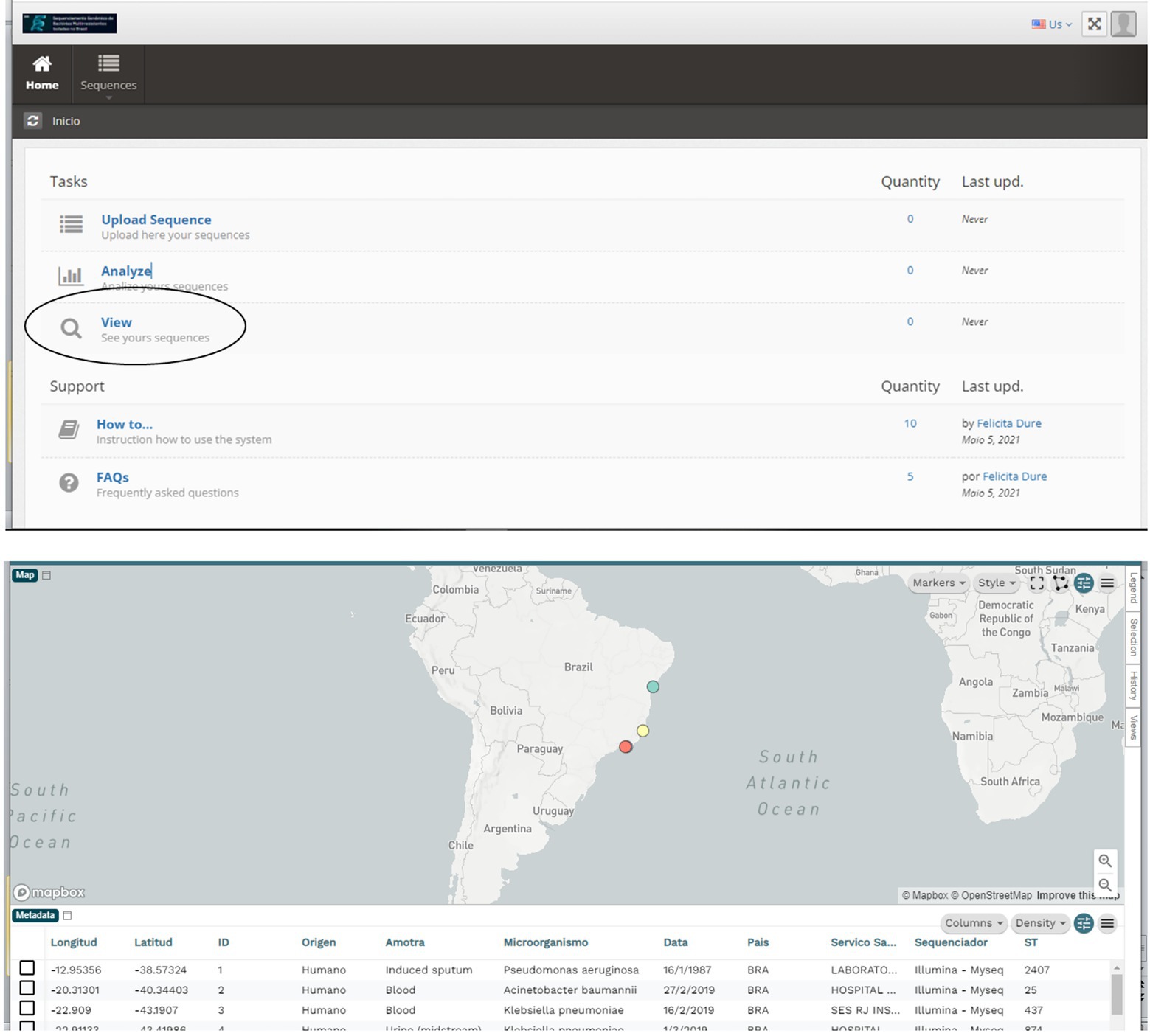Open the Home tab in navigation bar
Viewport: 1150px width, 1036px height.
tap(42, 74)
